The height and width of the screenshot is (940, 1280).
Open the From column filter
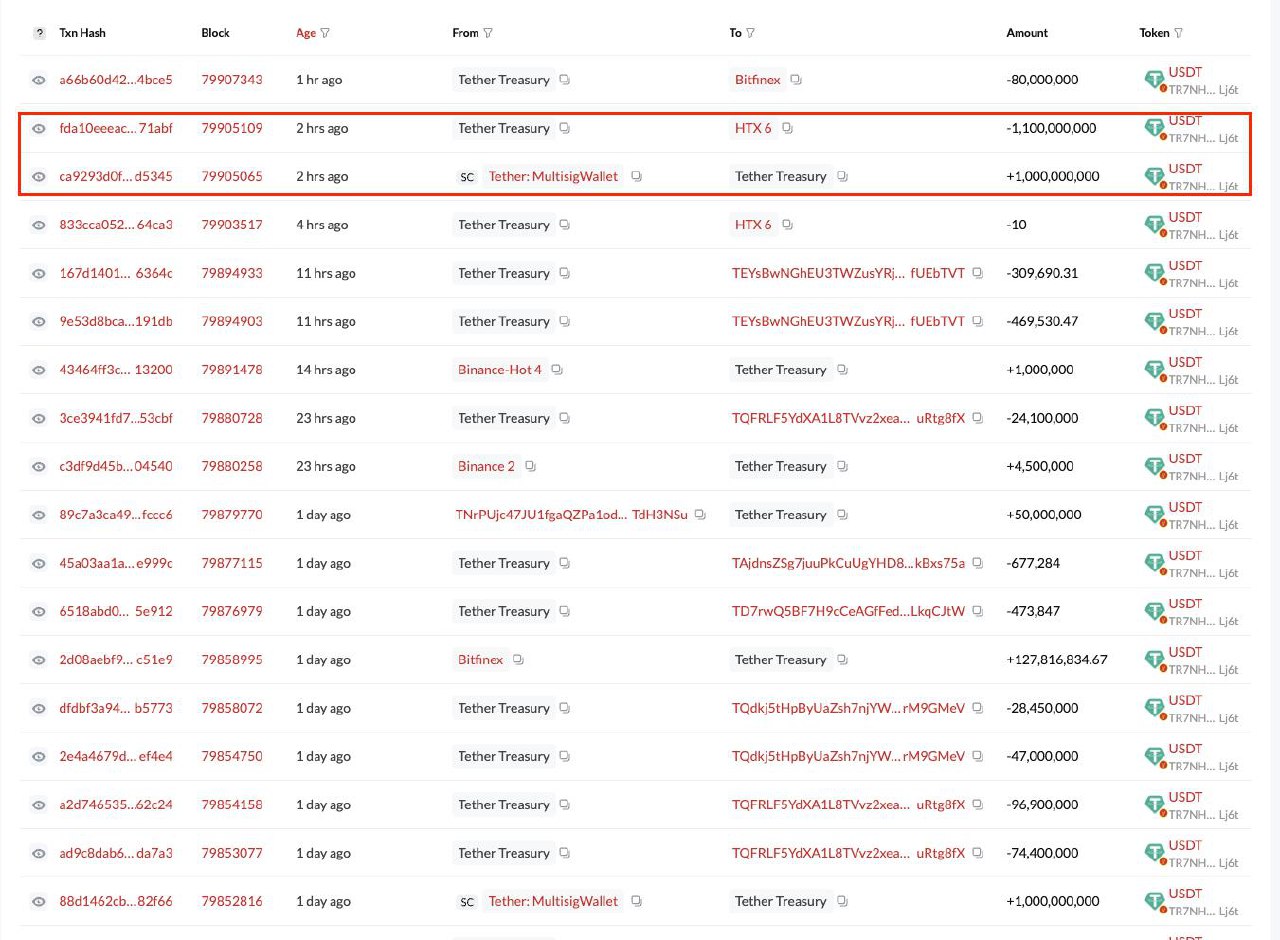point(488,33)
